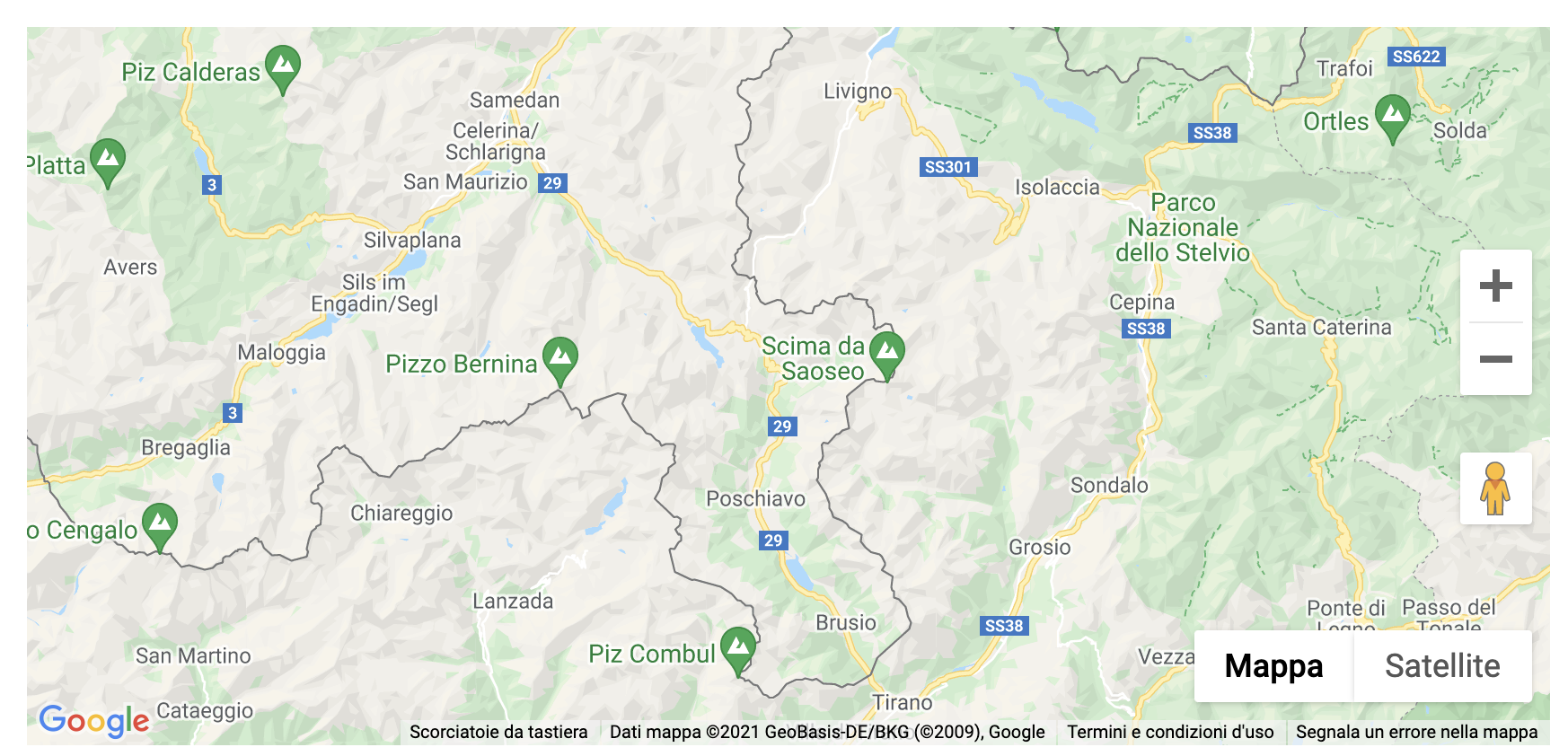Image resolution: width=1568 pixels, height=756 pixels.
Task: Click the Scima da Saoseo marker
Action: coord(887,356)
